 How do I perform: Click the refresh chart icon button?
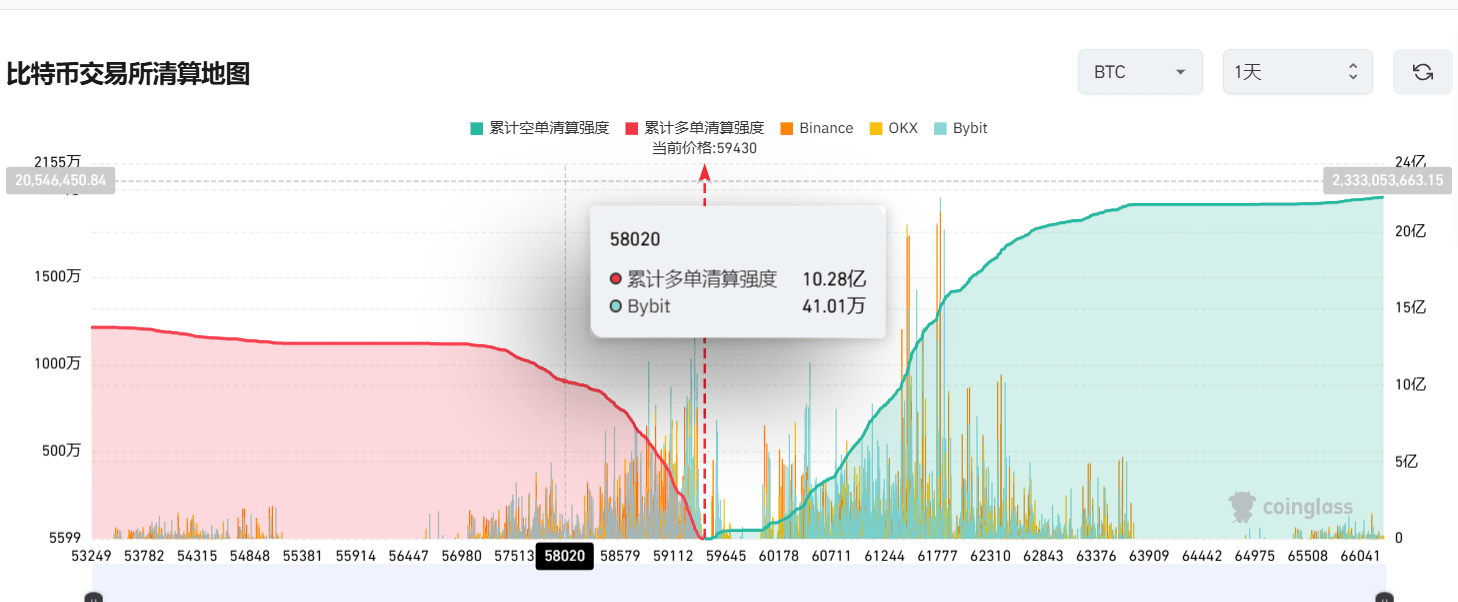click(x=1422, y=72)
